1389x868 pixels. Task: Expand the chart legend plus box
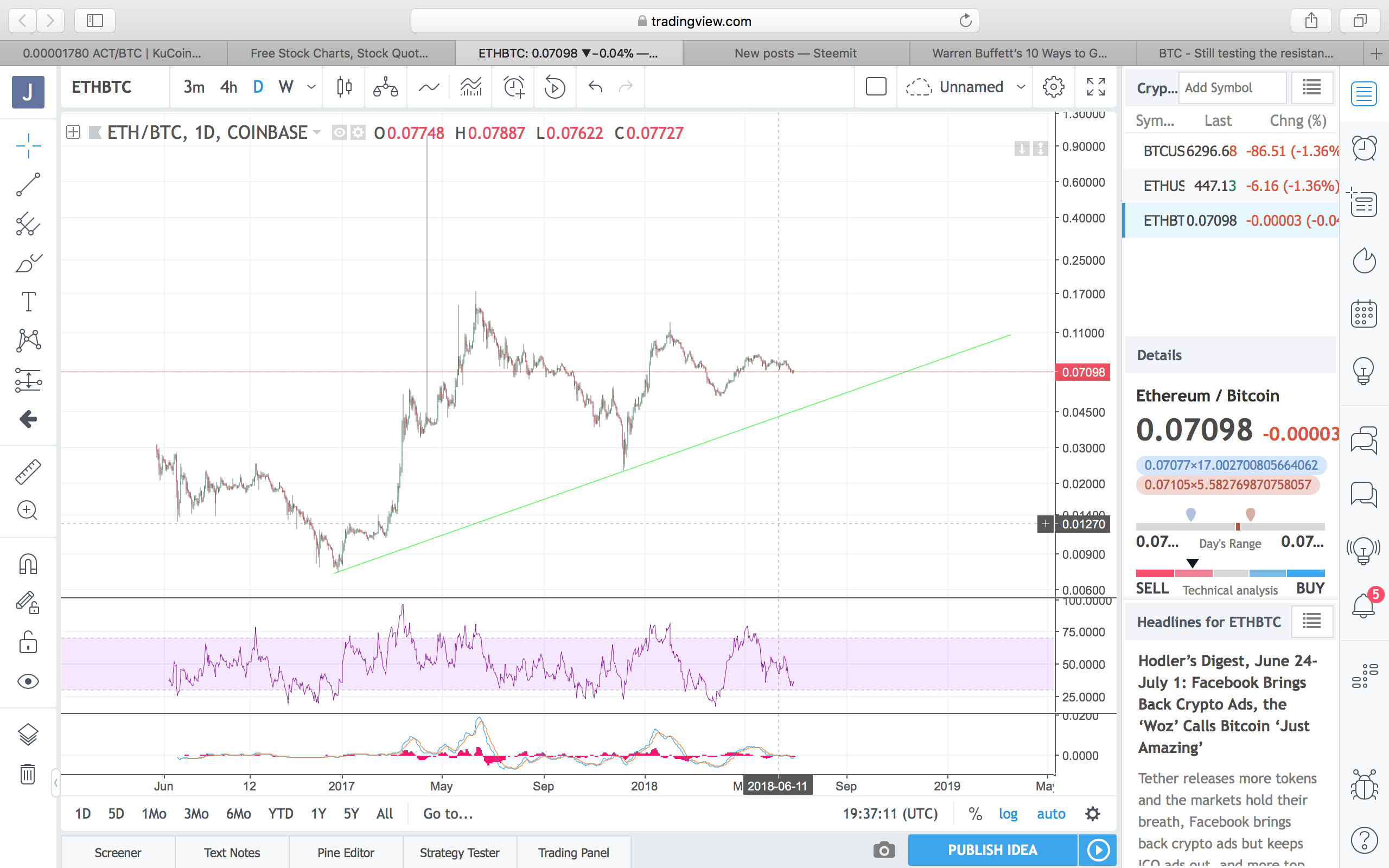73,132
